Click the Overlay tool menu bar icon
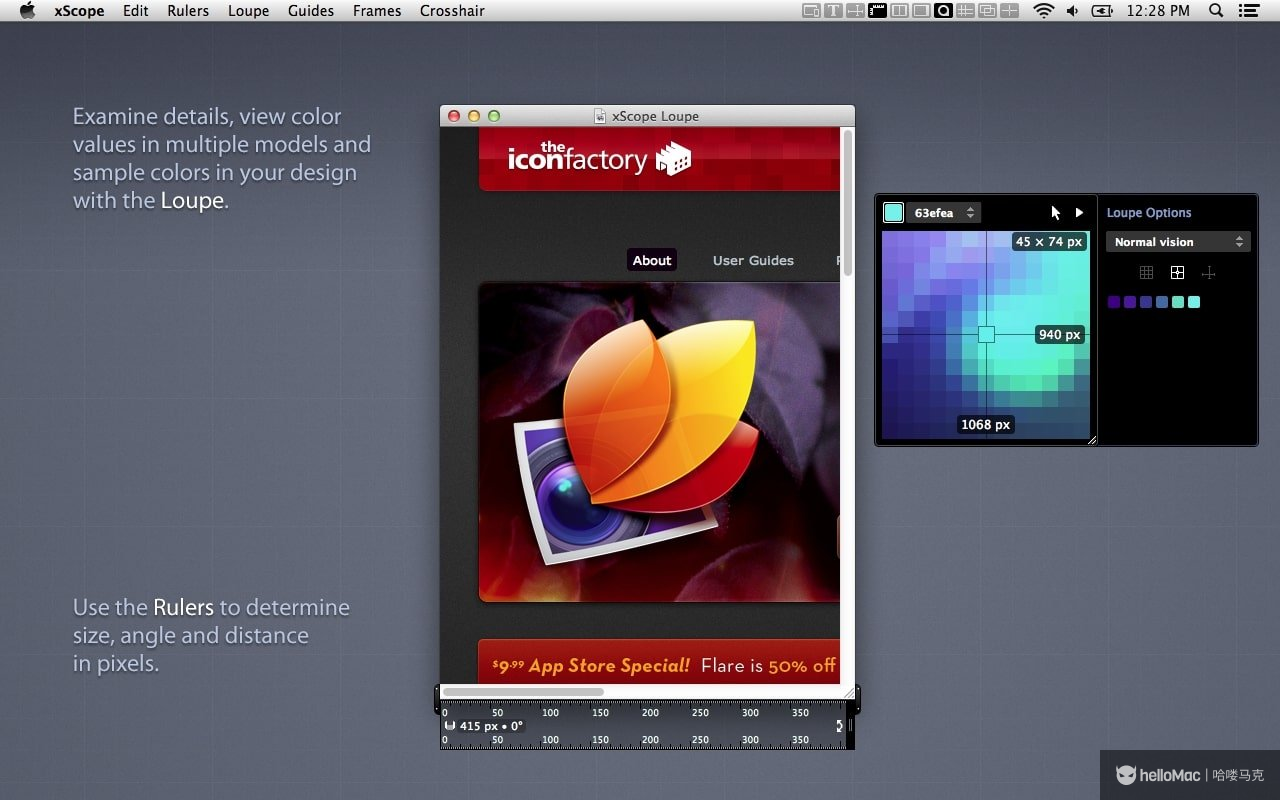 click(899, 11)
